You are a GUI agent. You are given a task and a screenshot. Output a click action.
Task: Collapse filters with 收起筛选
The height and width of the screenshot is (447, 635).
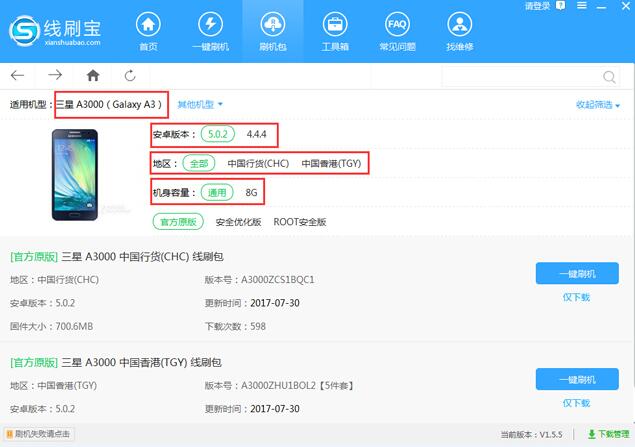point(598,105)
